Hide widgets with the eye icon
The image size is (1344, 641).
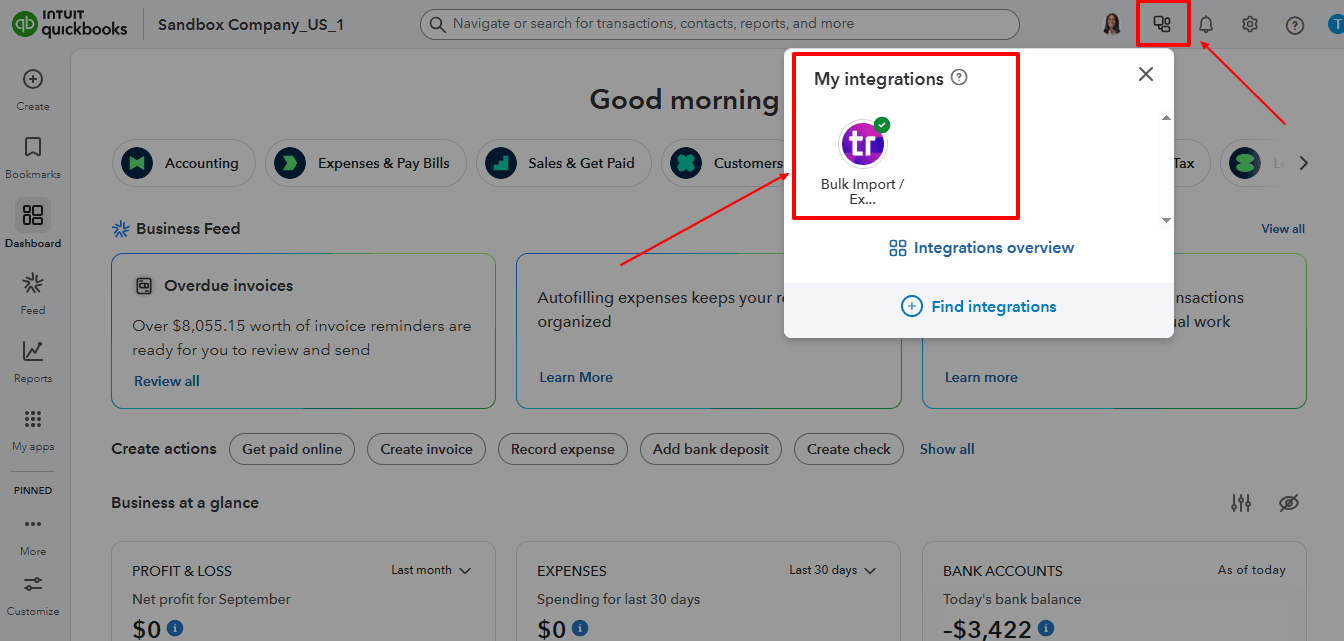[x=1289, y=503]
